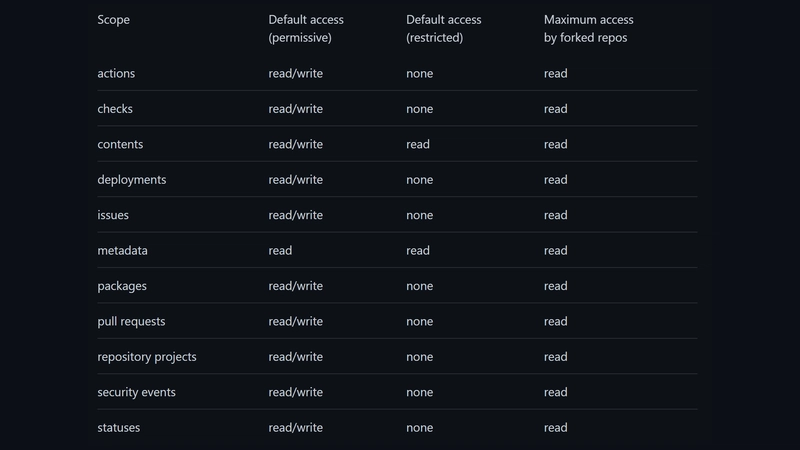Click the permissive 'read/write' value for actions
800x450 pixels.
click(x=295, y=74)
